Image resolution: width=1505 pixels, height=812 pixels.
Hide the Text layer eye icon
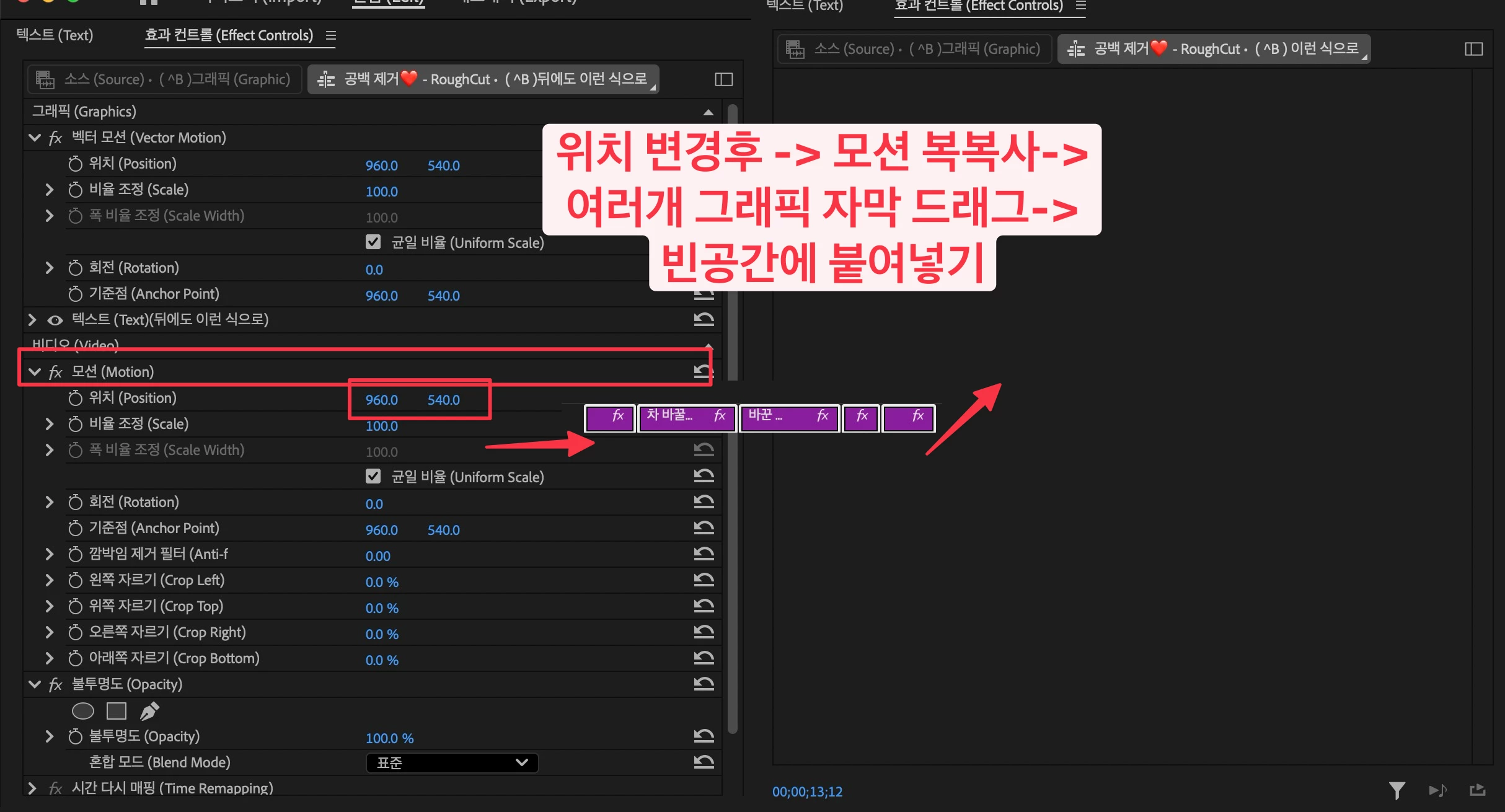click(55, 320)
